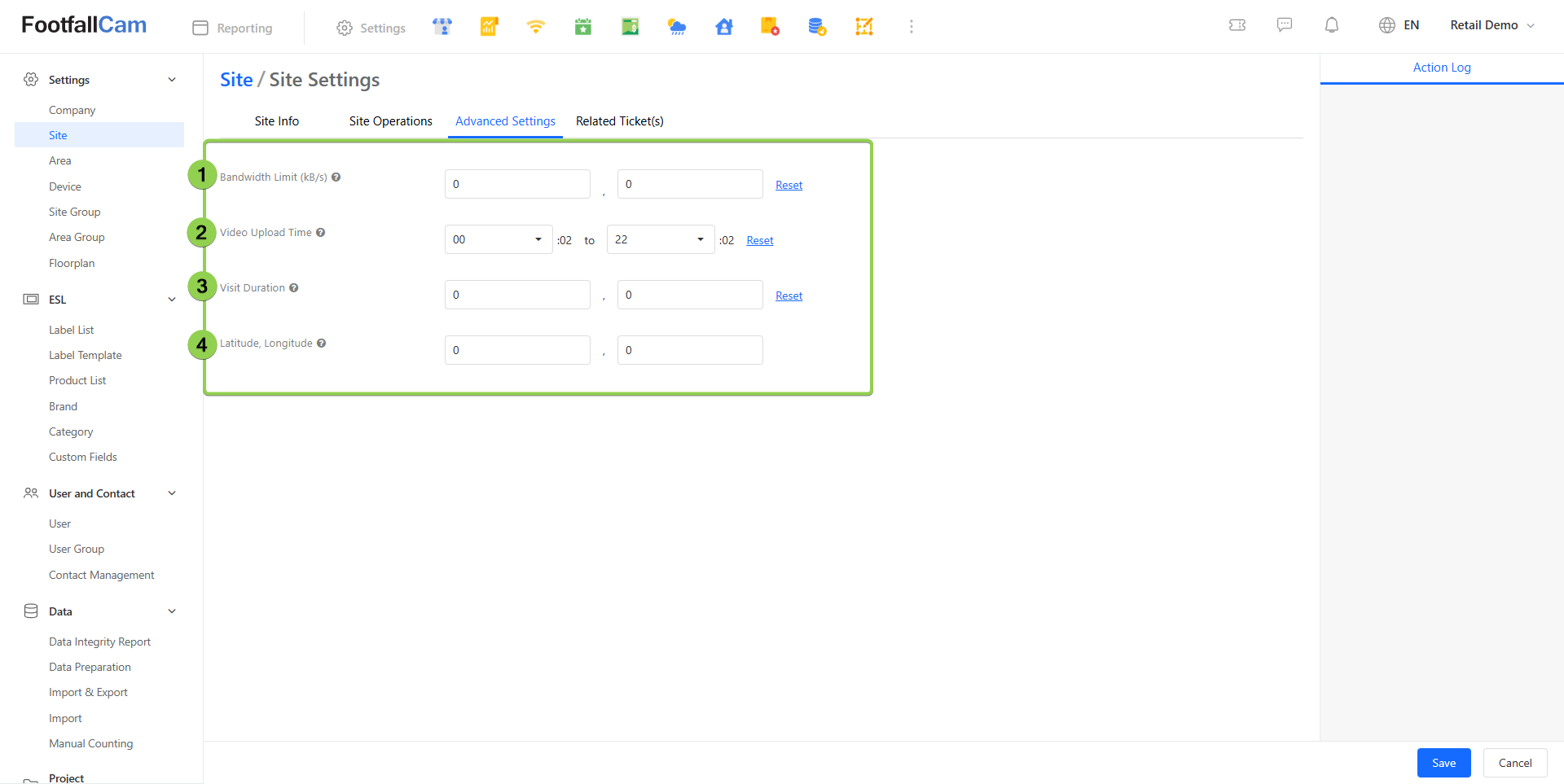Switch to the Related Ticket(s) tab
The height and width of the screenshot is (784, 1564).
coord(619,121)
